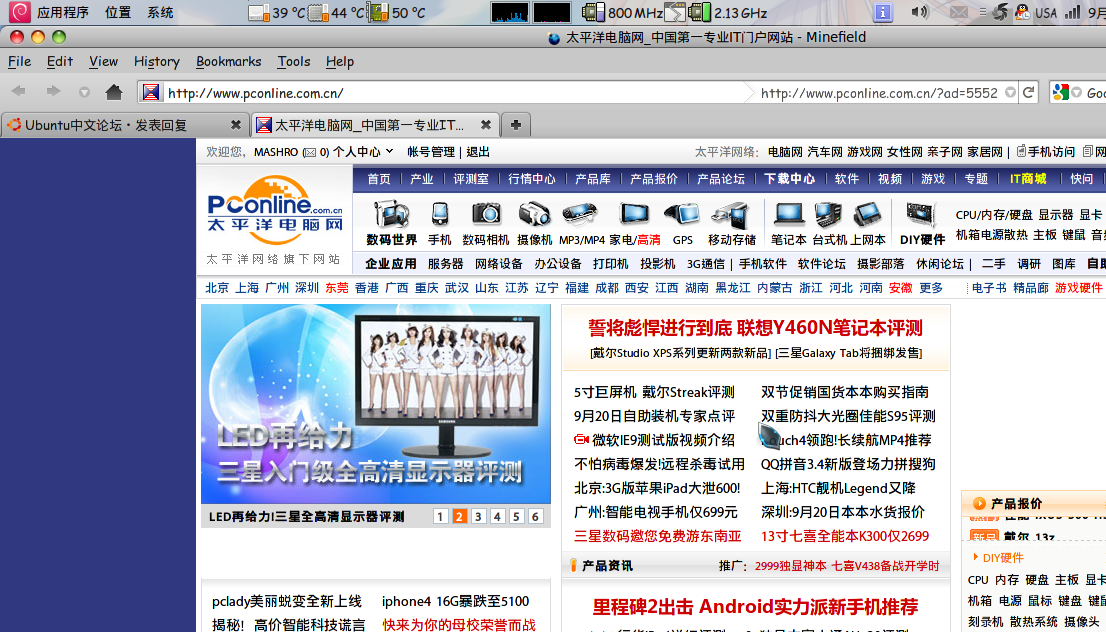Reload the page with refresh icon
Viewport: 1106px width, 632px height.
coord(1028,92)
